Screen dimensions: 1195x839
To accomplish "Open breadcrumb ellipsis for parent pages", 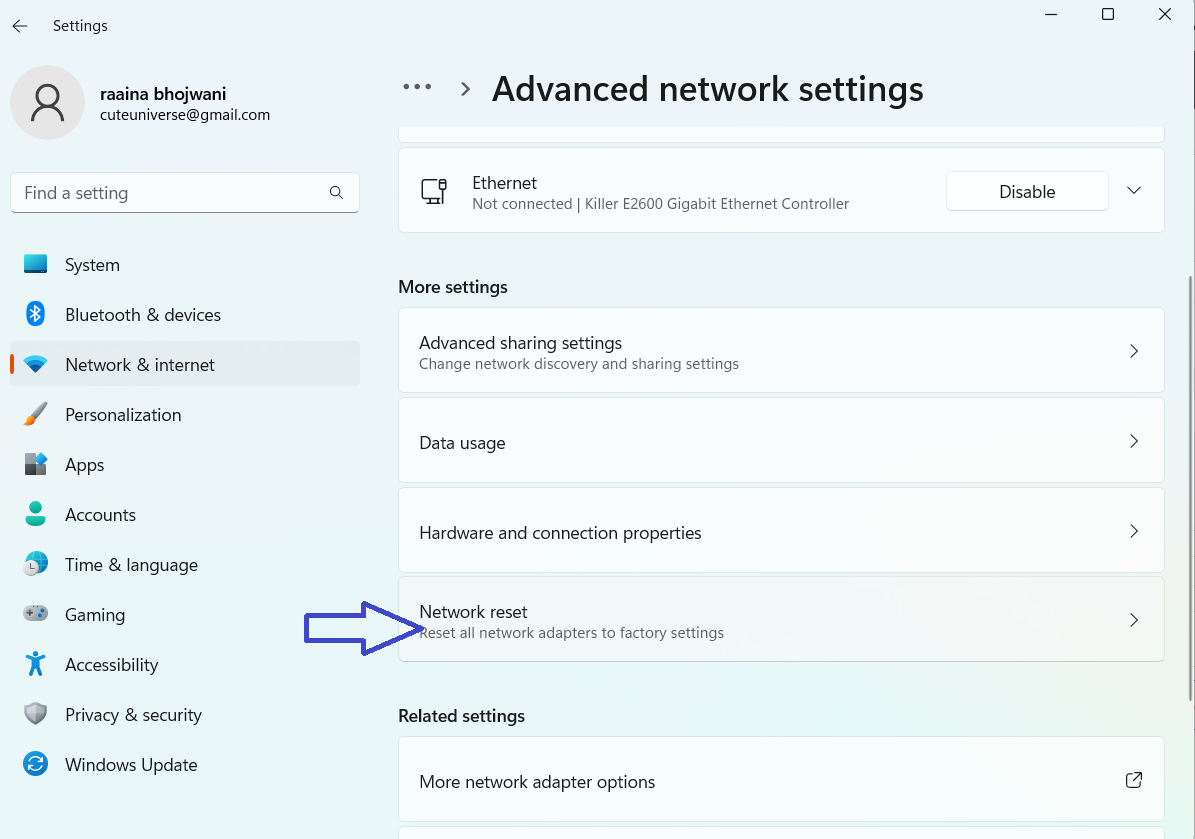I will coord(417,88).
